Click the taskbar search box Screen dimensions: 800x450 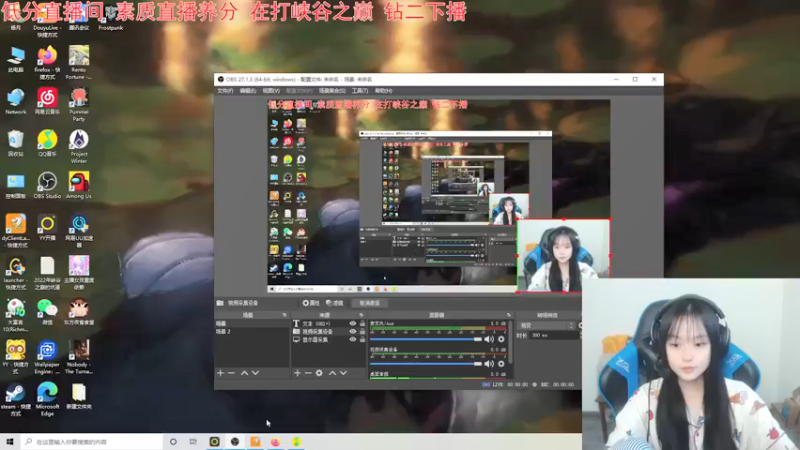click(92, 441)
